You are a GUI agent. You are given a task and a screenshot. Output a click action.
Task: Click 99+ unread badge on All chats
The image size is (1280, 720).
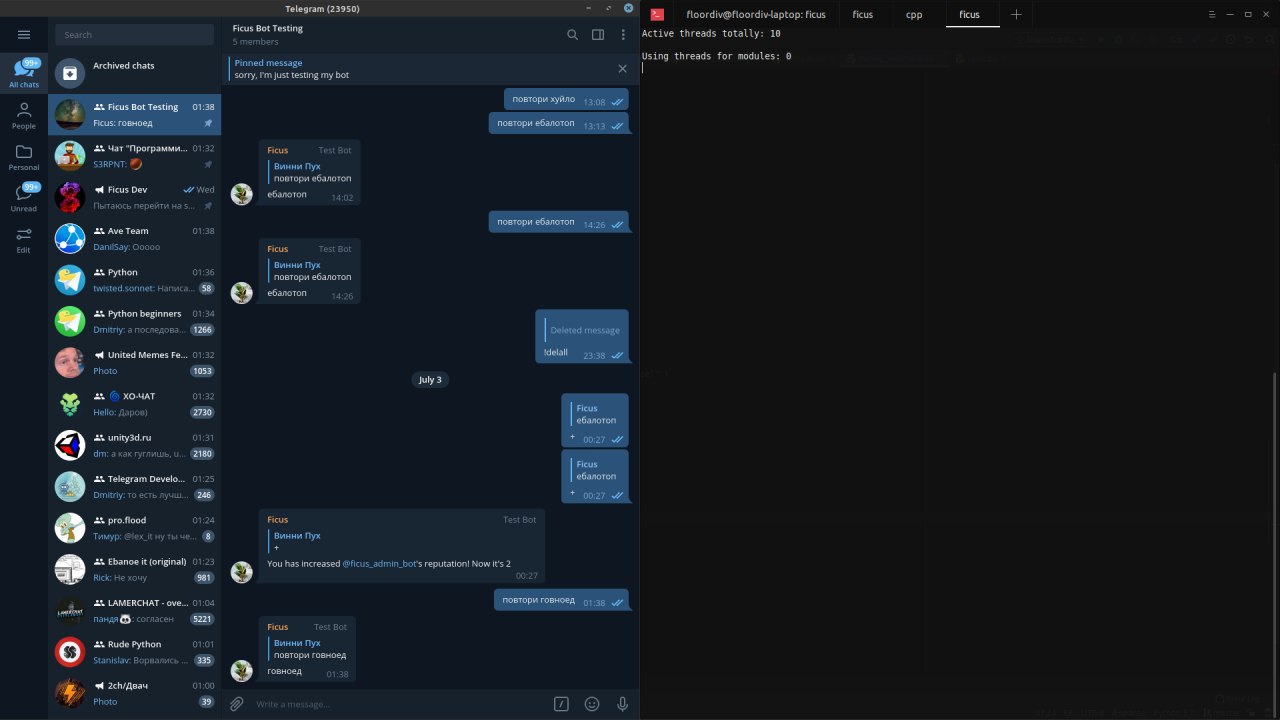pyautogui.click(x=32, y=63)
